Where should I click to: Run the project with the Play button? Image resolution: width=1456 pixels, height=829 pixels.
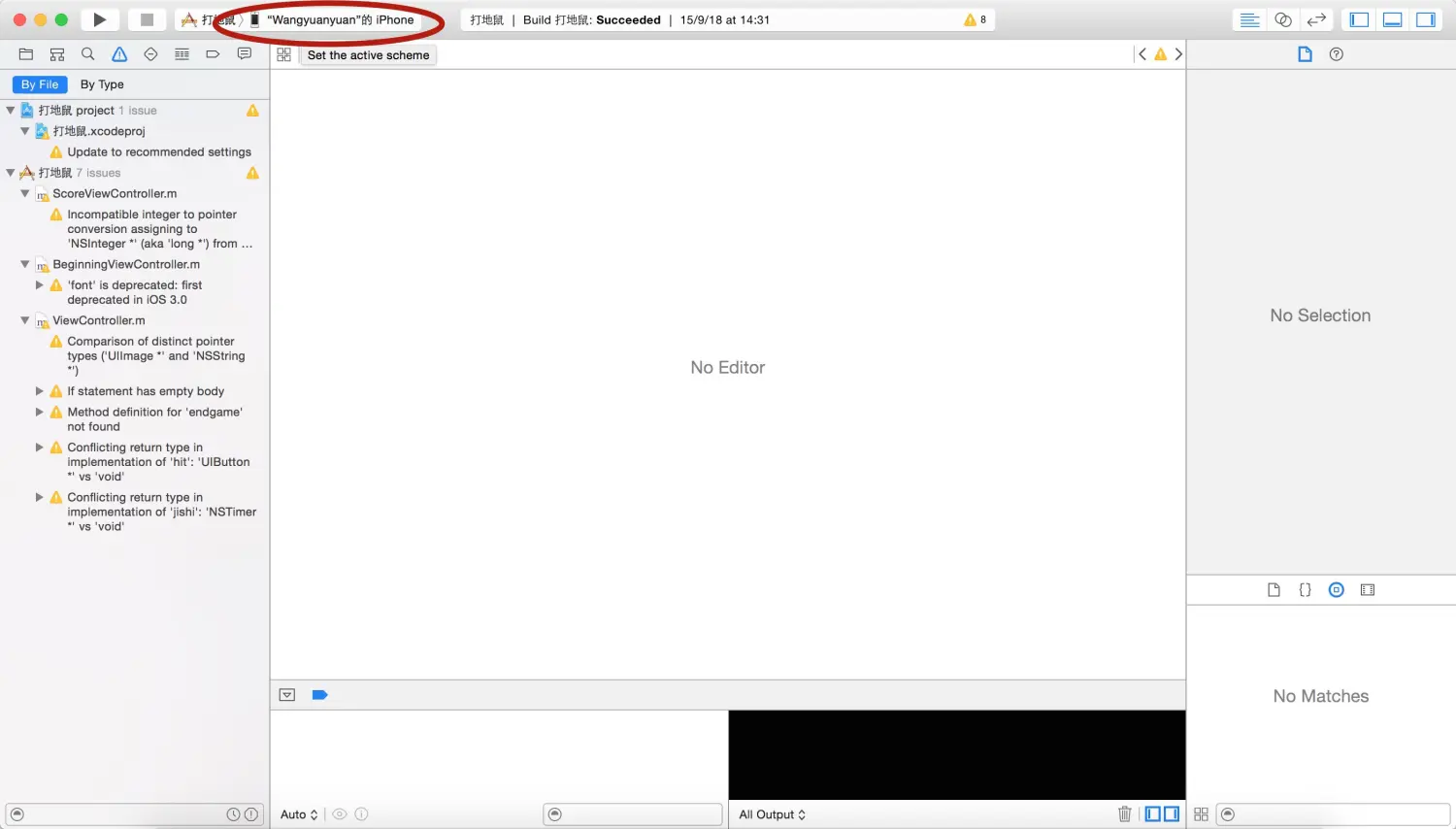(99, 19)
